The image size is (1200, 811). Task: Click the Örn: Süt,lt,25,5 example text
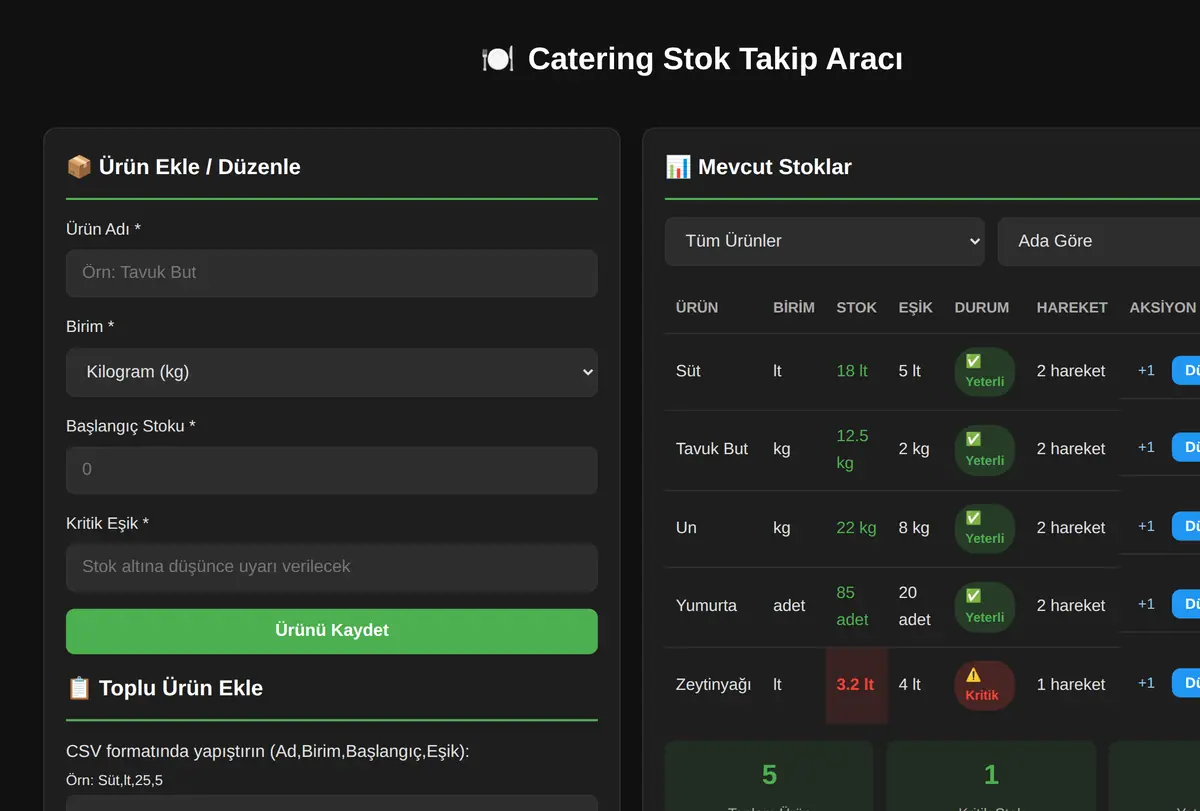pyautogui.click(x=114, y=780)
